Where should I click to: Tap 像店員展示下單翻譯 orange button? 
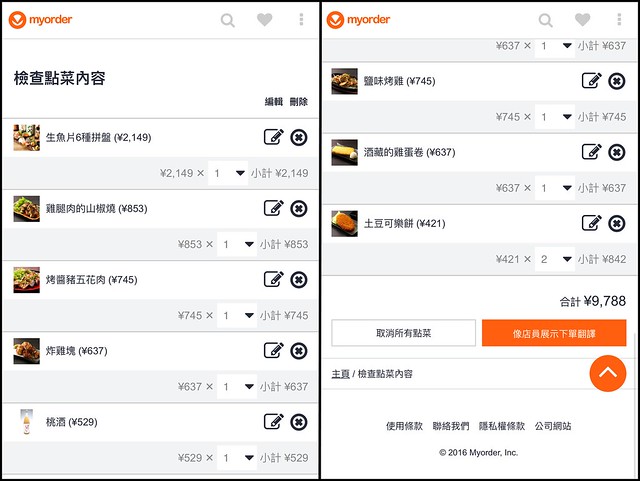pyautogui.click(x=554, y=333)
